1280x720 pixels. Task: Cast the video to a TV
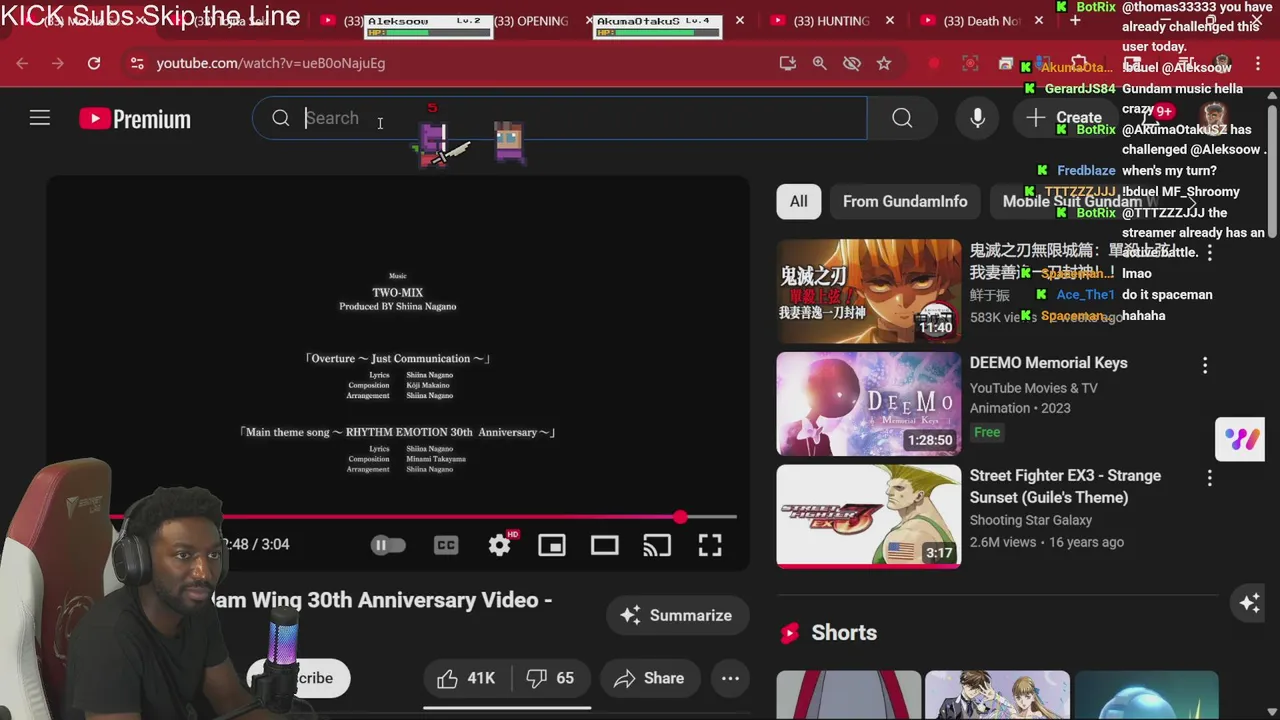(x=657, y=545)
